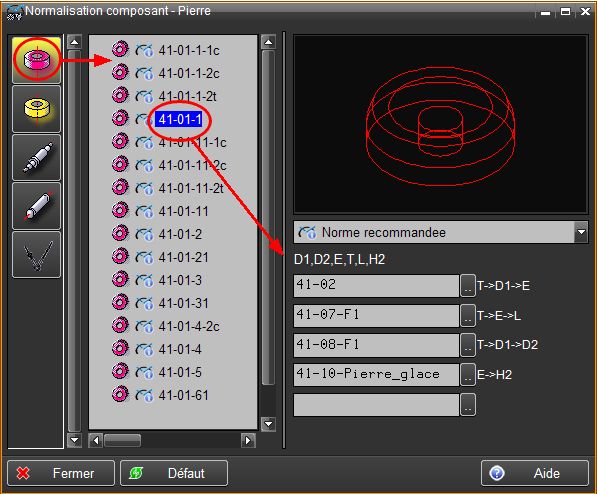Open browse button next to 41-02 field
The height and width of the screenshot is (494, 597).
tap(468, 285)
